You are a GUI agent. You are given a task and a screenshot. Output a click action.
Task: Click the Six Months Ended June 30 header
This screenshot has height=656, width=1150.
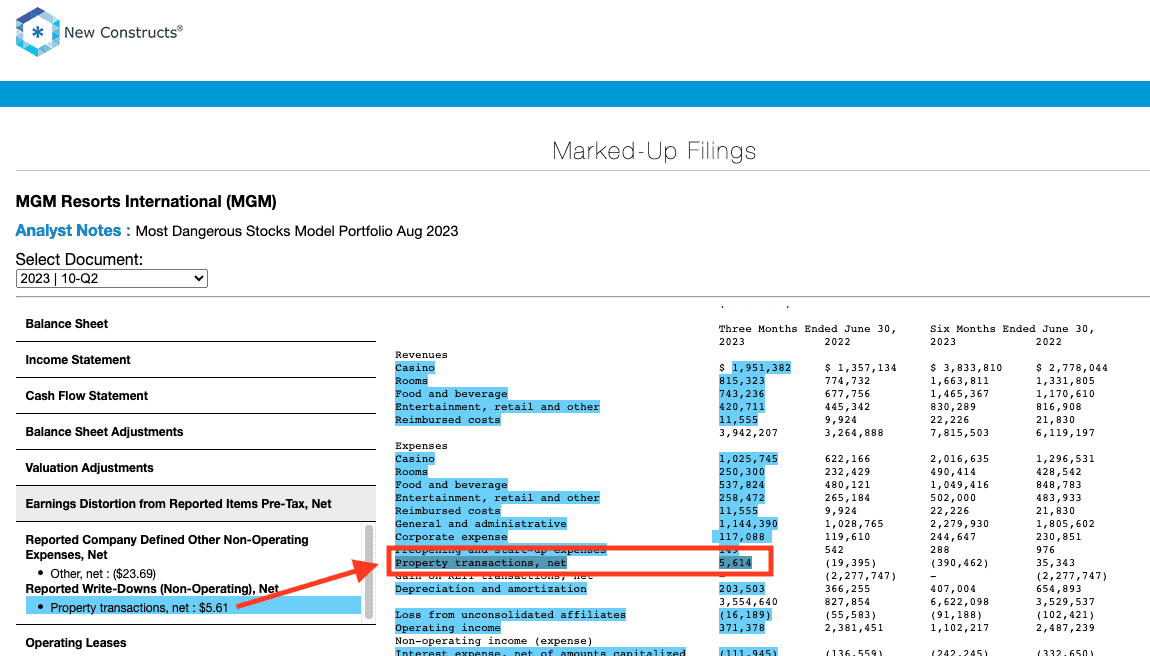(x=1012, y=329)
